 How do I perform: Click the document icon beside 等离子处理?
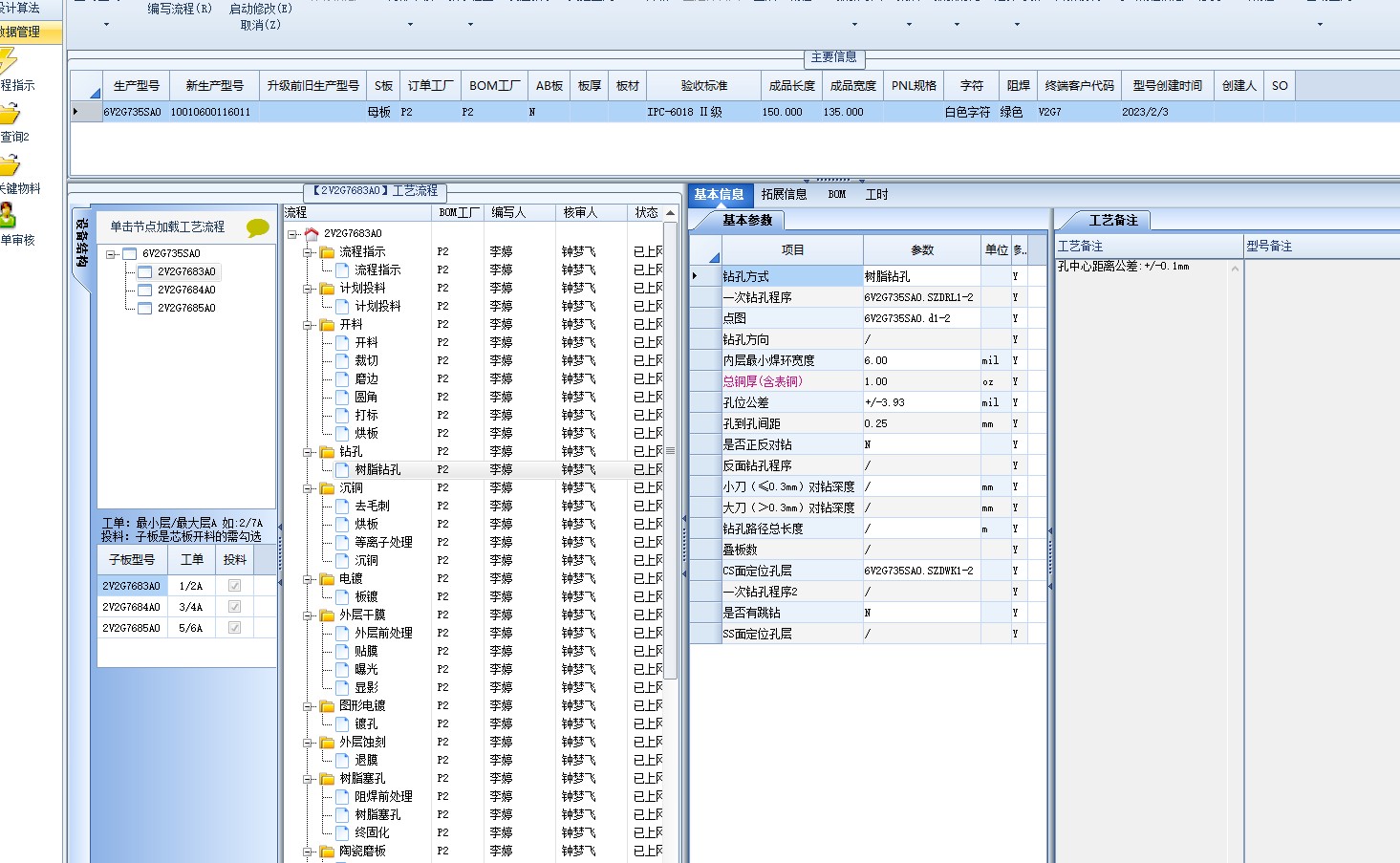(x=342, y=542)
